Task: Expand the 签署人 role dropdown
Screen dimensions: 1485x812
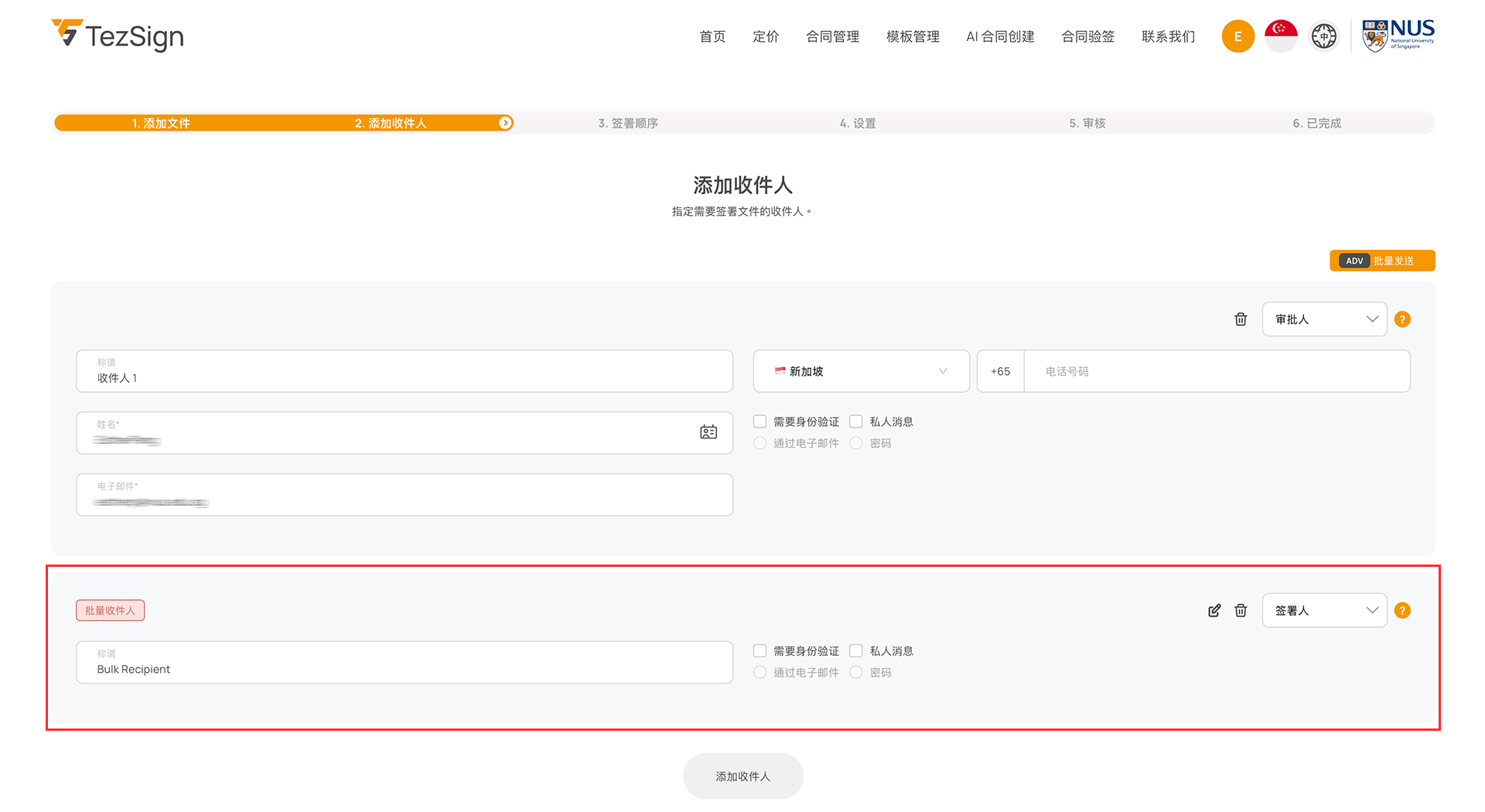Action: (1324, 611)
